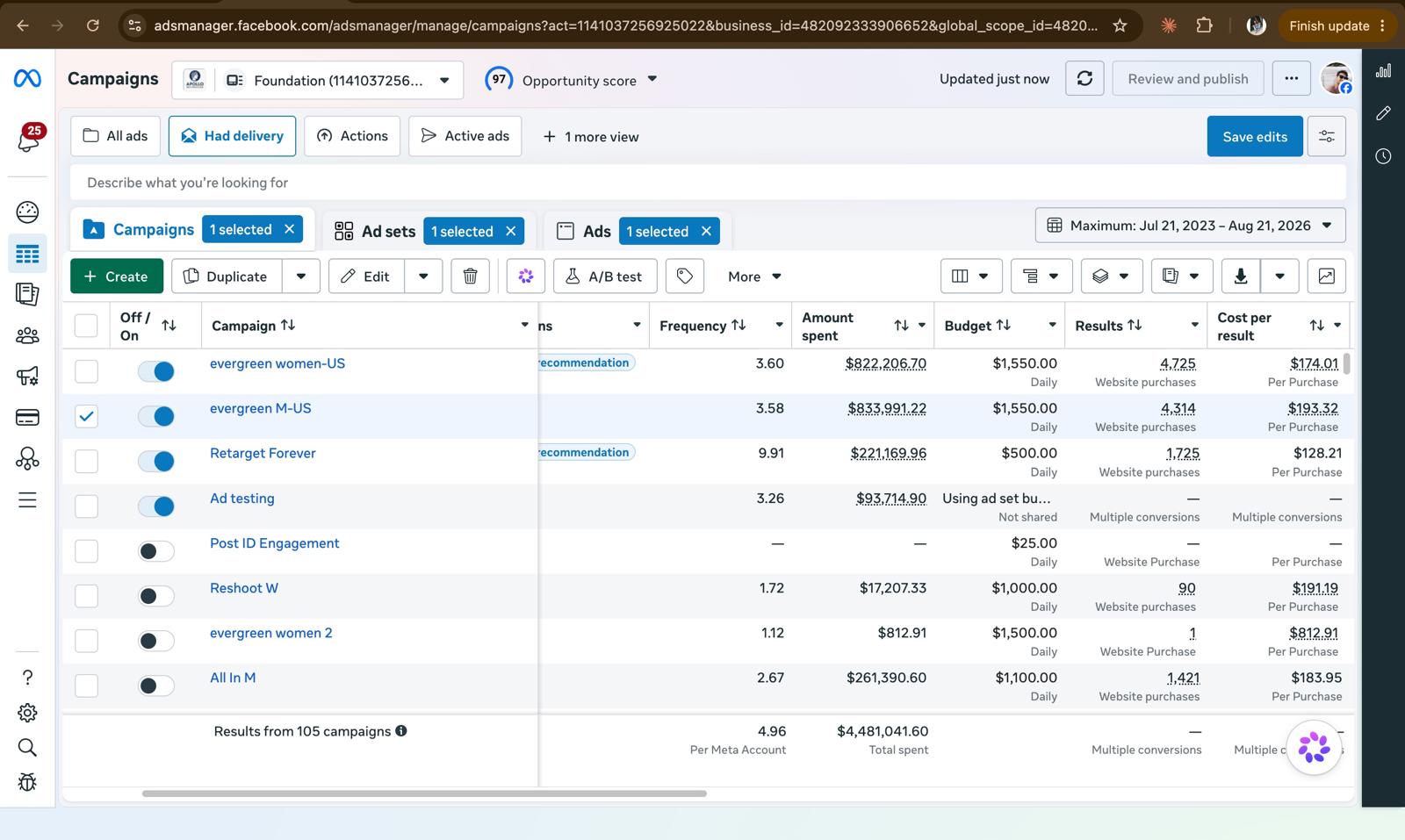This screenshot has width=1405, height=840.
Task: Click the Save edits button
Action: coord(1255,137)
